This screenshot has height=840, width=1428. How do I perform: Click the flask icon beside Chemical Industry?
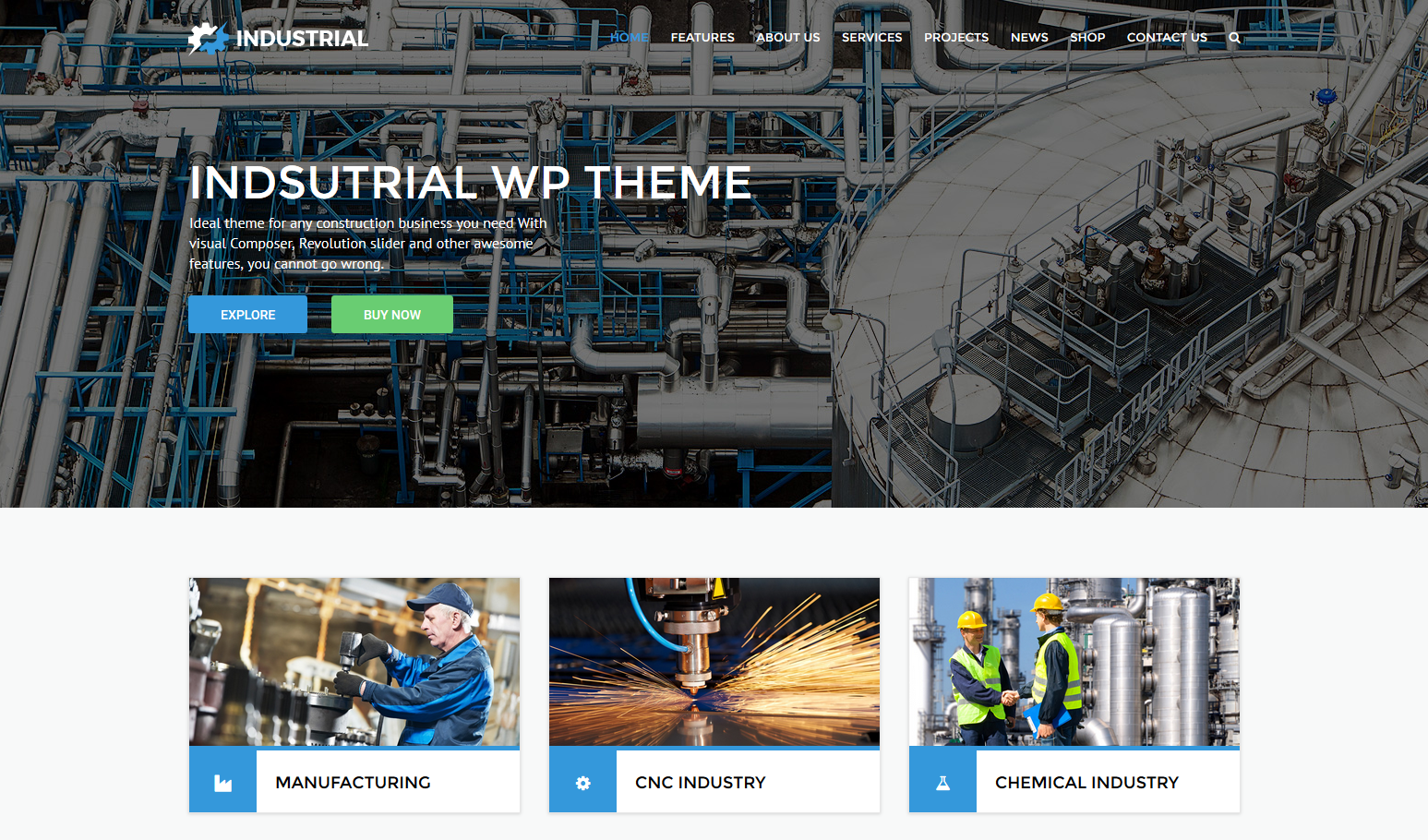(x=942, y=783)
